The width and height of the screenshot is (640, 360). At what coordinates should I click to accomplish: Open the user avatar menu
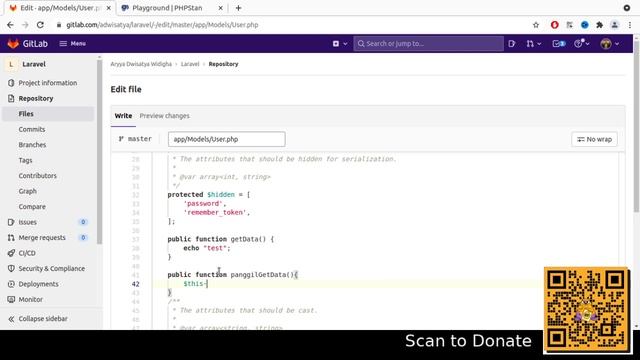coord(610,43)
